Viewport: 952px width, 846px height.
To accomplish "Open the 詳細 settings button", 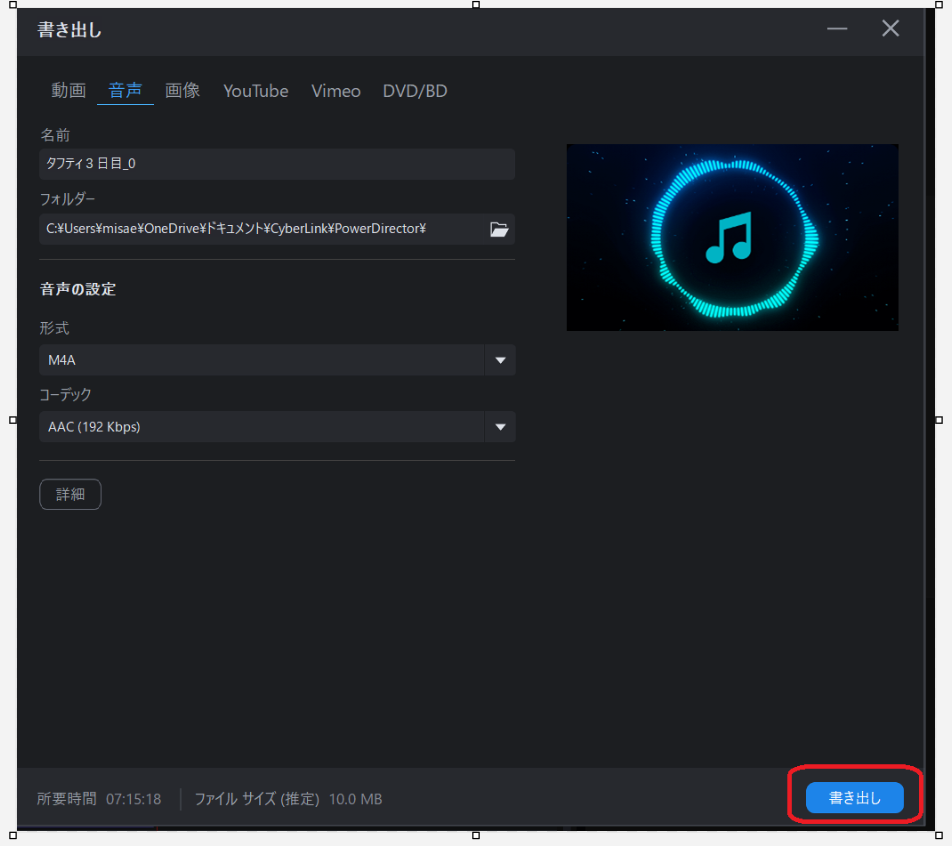I will pos(70,494).
